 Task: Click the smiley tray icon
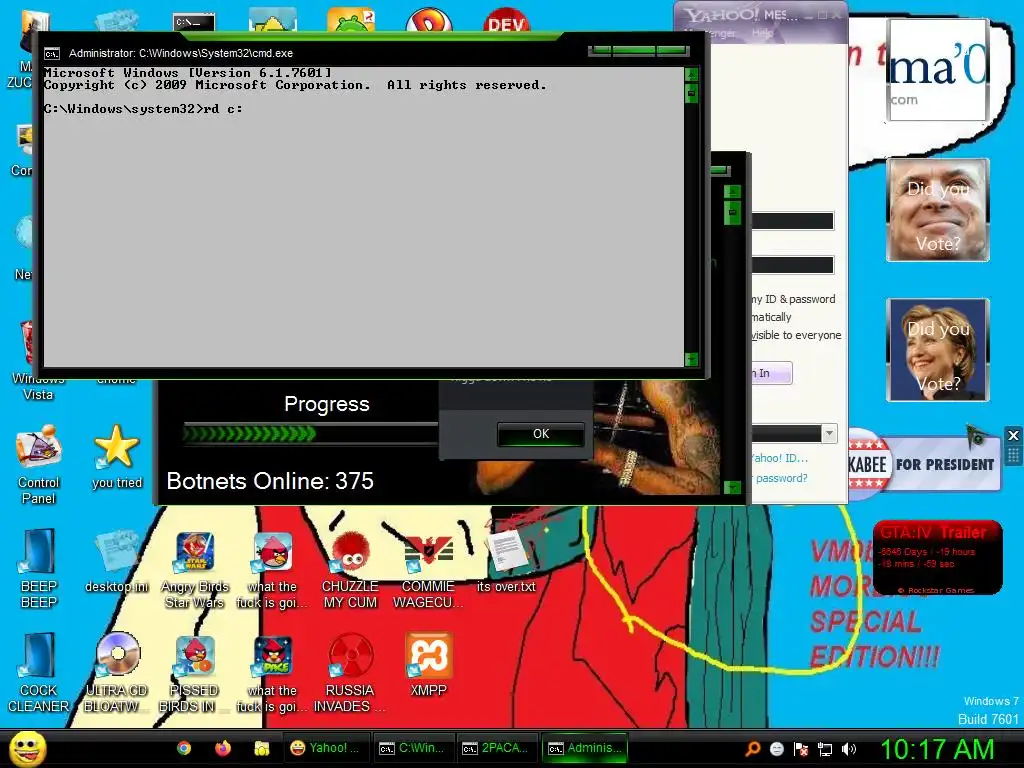(776, 749)
